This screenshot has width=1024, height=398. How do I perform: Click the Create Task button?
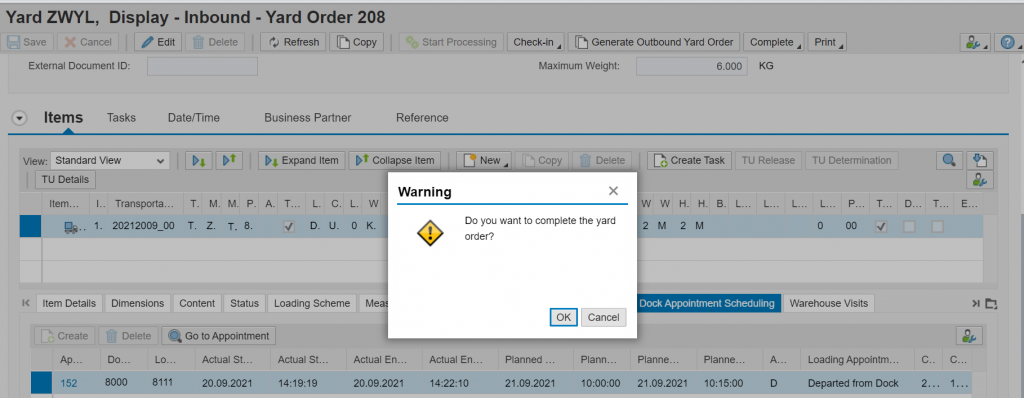[689, 160]
